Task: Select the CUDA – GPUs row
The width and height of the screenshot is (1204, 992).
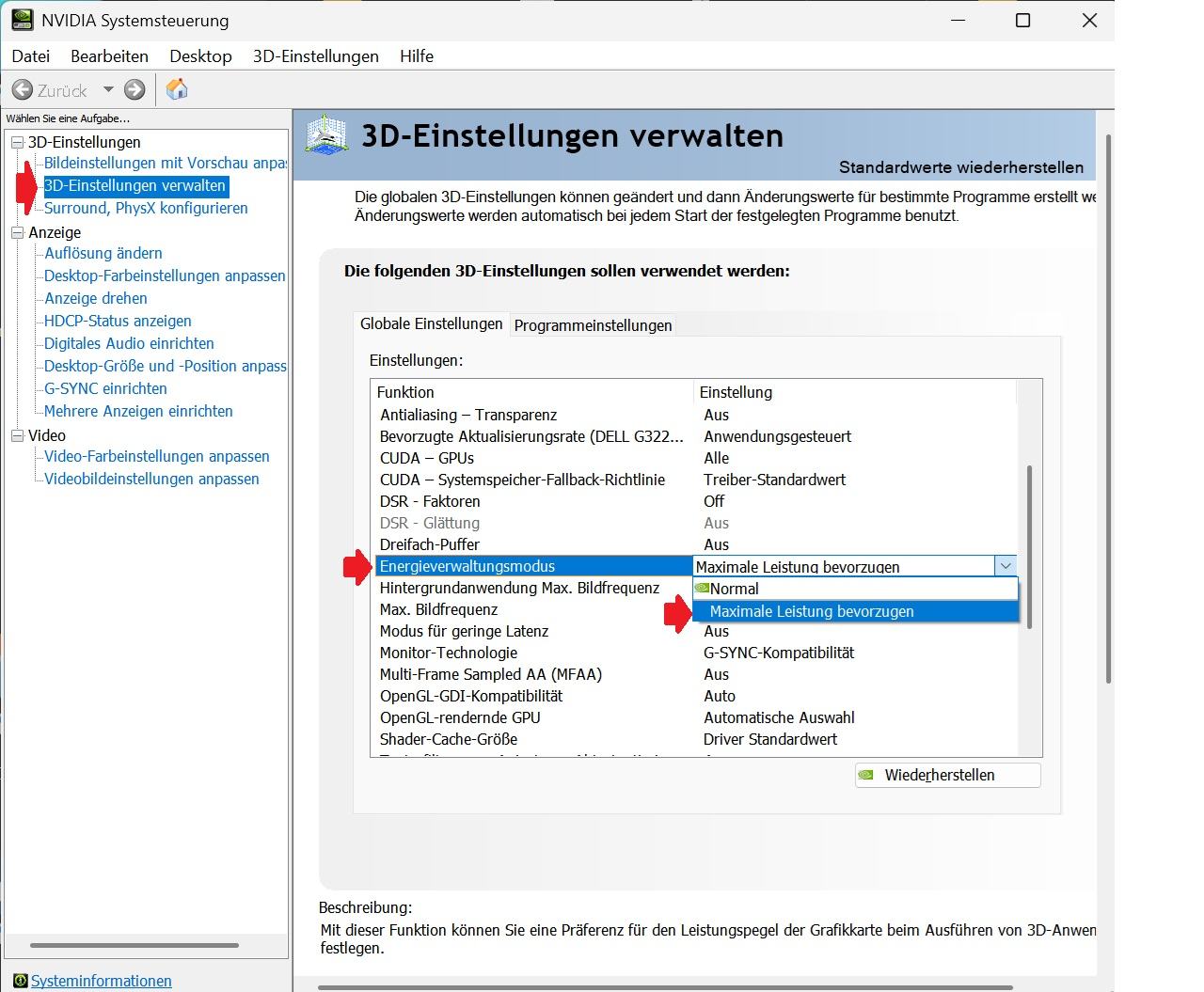Action: click(x=694, y=458)
